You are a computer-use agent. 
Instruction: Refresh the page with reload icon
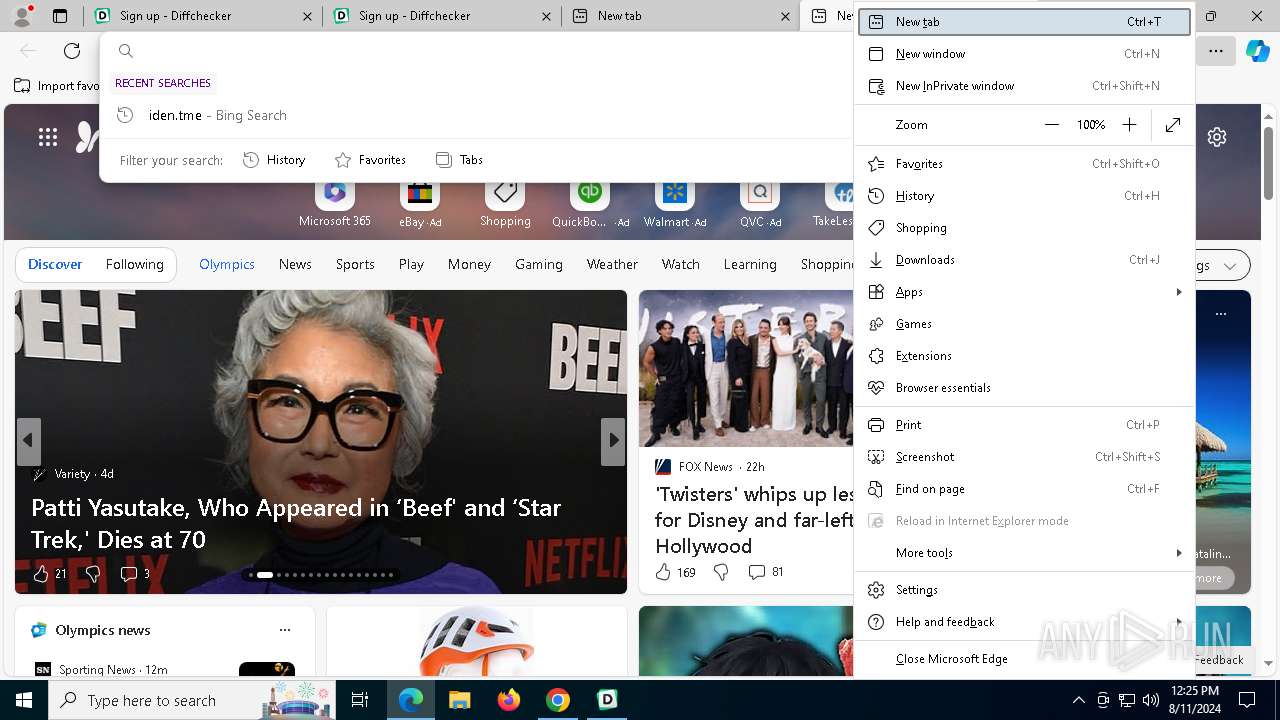pos(72,51)
